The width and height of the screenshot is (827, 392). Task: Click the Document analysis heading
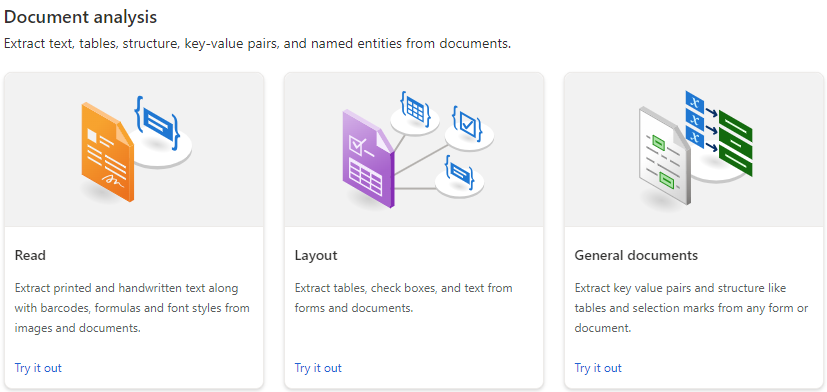[80, 17]
